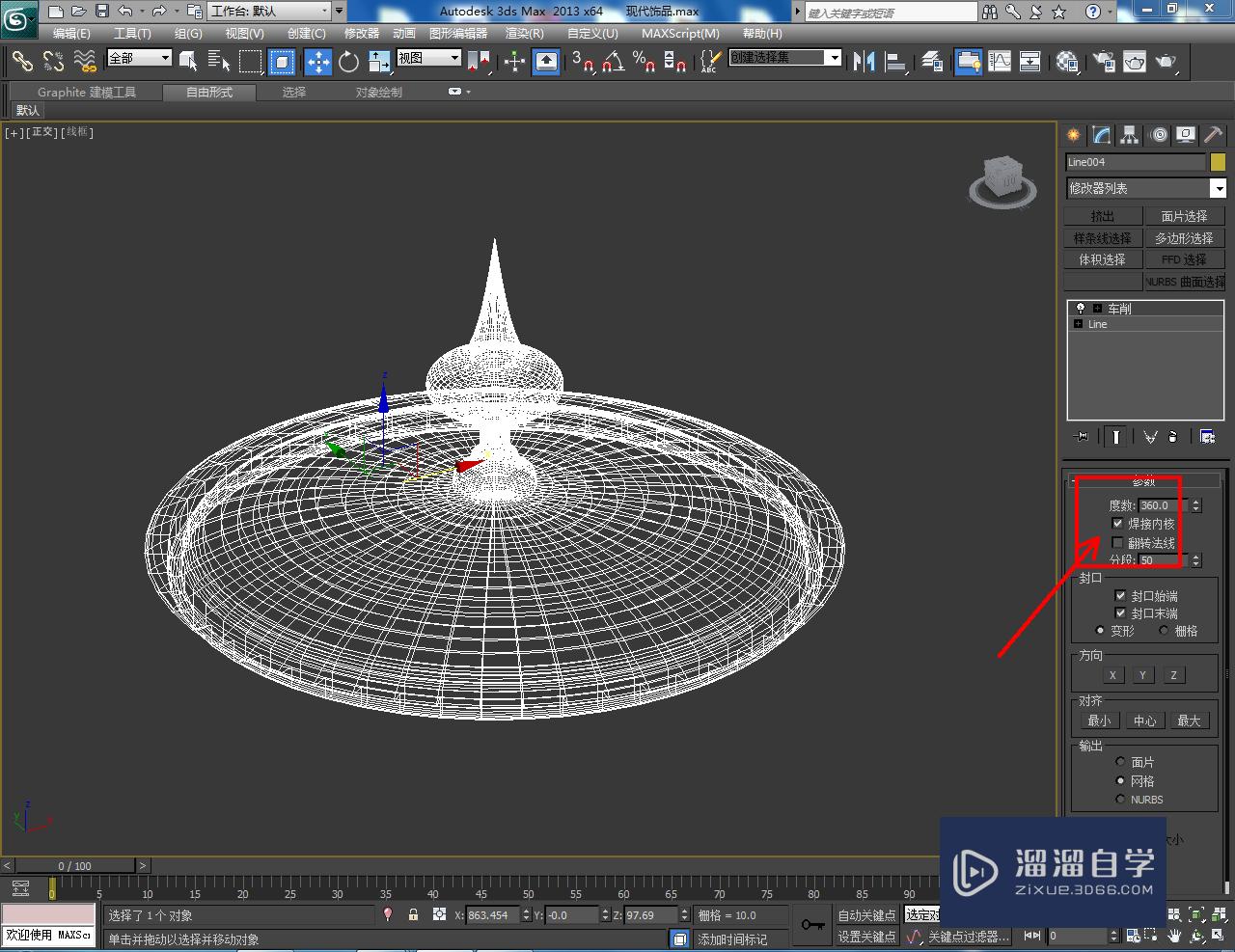Click the Align tool icon

tap(896, 62)
